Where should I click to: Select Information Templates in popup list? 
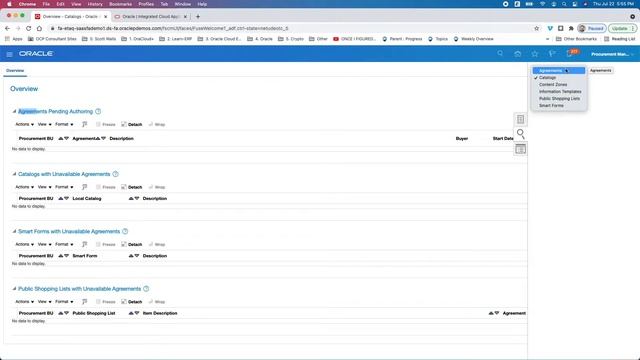point(558,91)
